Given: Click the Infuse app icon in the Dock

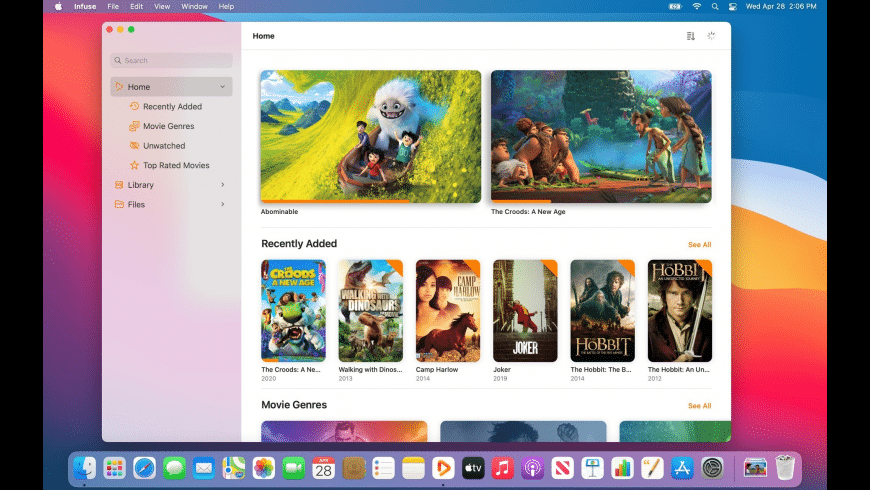Looking at the screenshot, I should point(442,468).
